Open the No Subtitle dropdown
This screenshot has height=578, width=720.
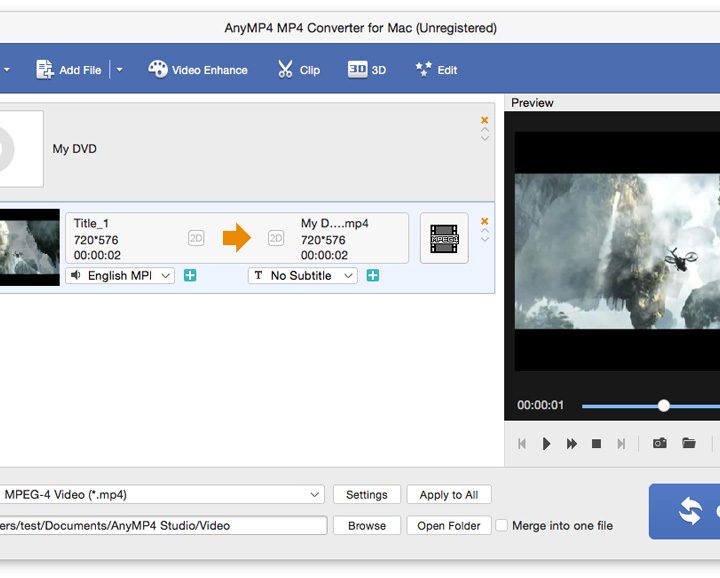coord(303,275)
